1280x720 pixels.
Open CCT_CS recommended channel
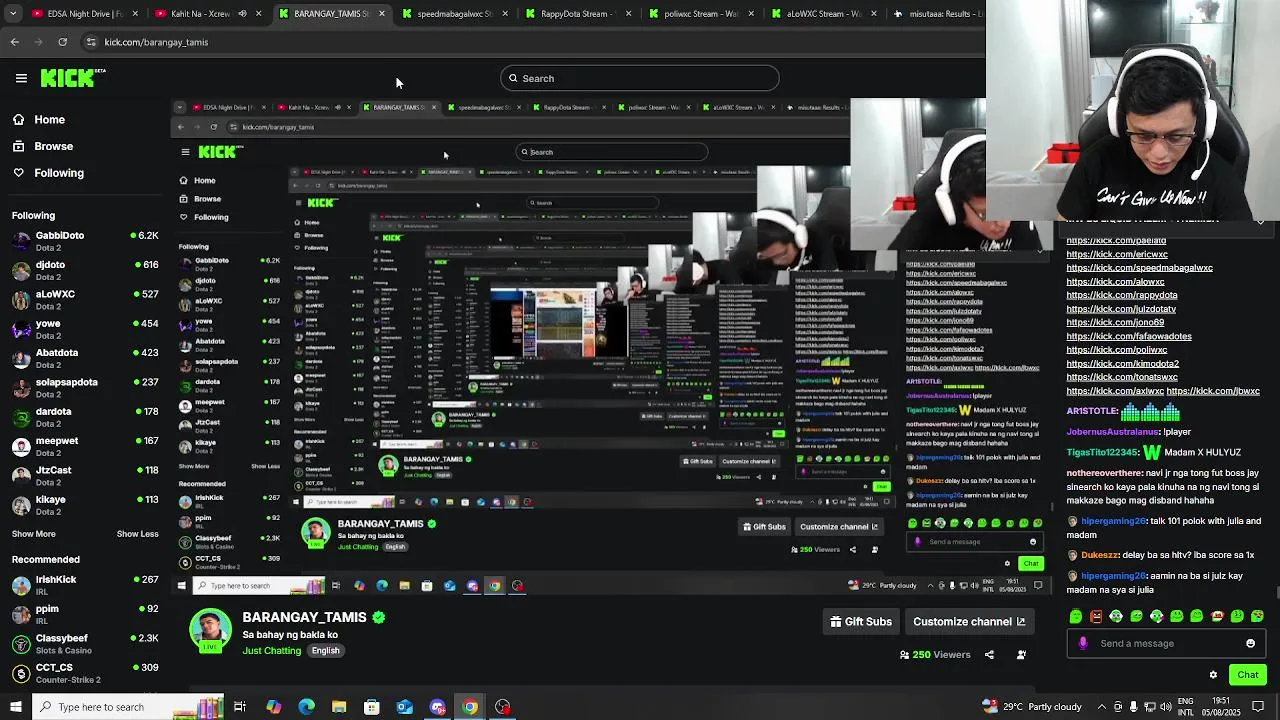(x=85, y=672)
